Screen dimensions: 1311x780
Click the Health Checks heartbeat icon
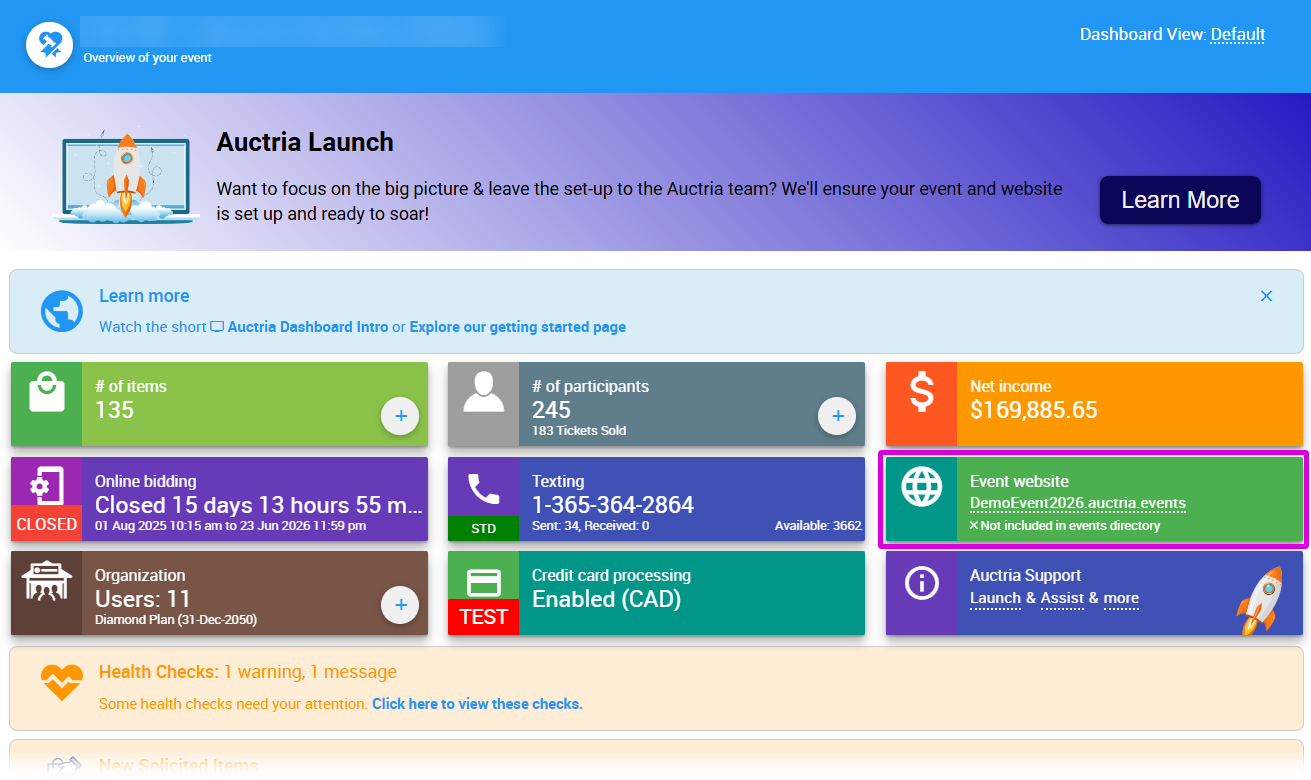62,683
